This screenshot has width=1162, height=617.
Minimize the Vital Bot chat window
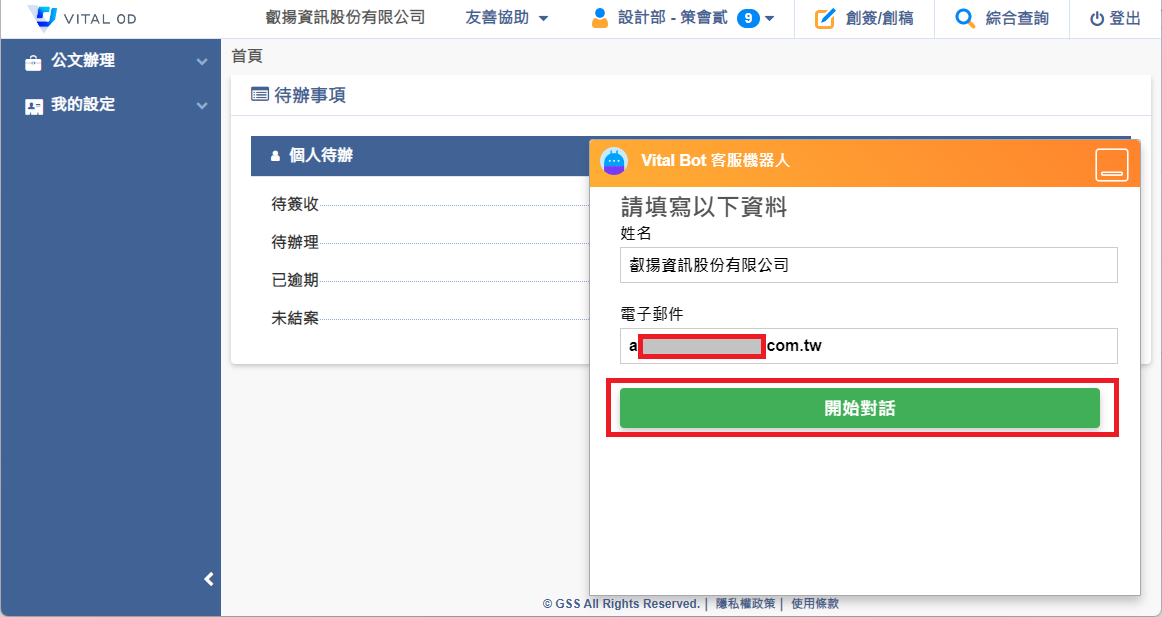tap(1111, 164)
